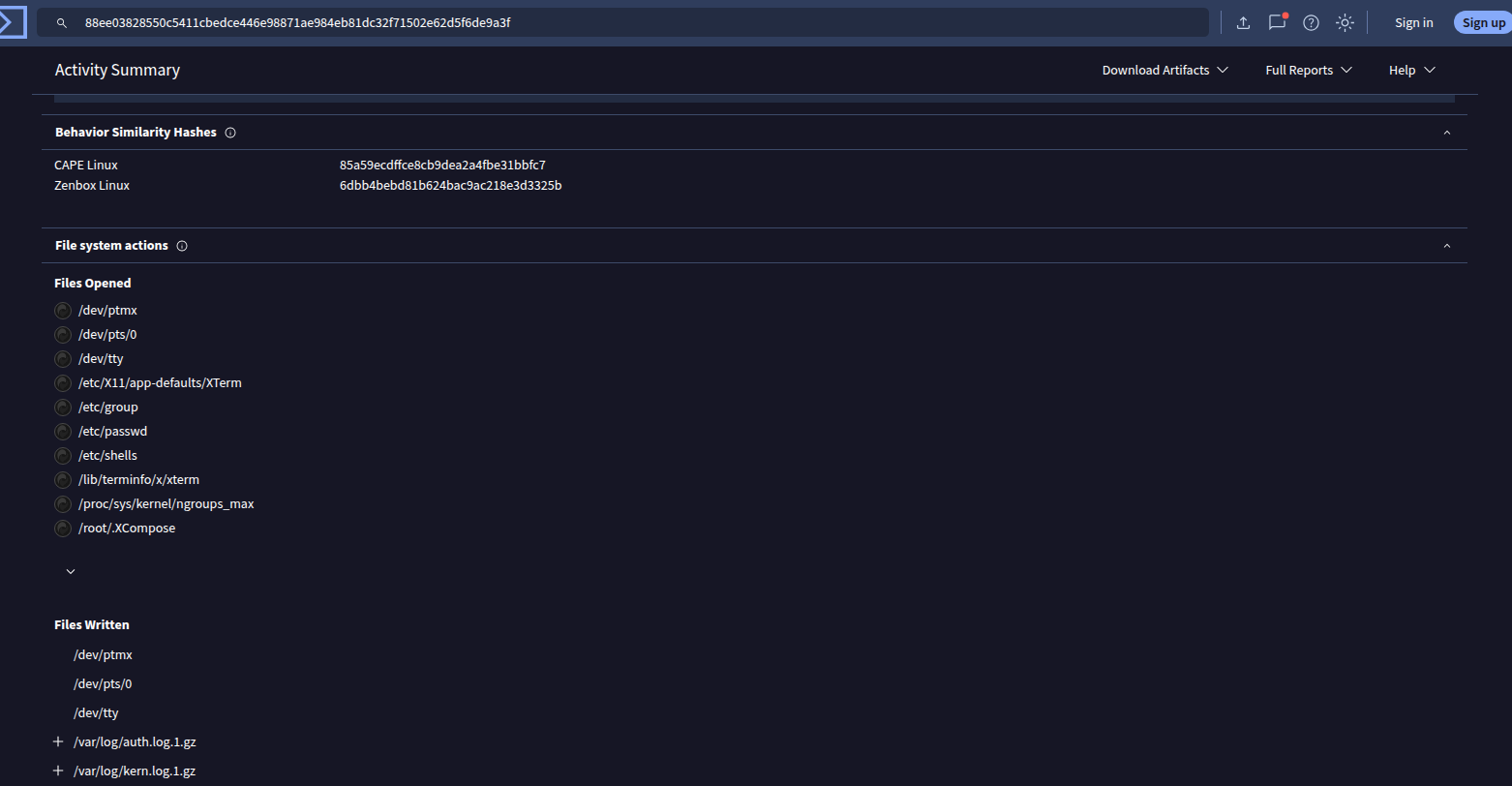The width and height of the screenshot is (1512, 786).
Task: Click the search field containing the hash
Action: (620, 21)
